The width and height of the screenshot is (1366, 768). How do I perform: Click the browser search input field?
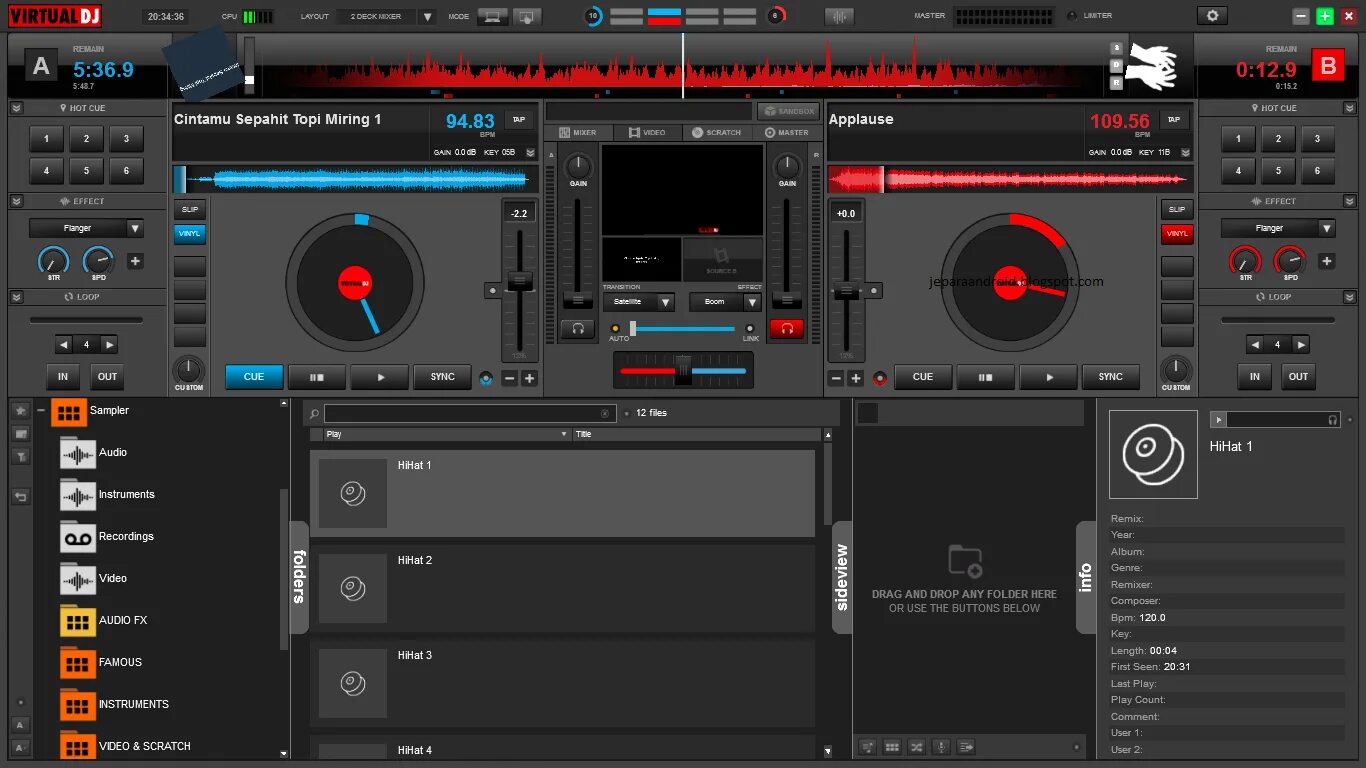point(469,413)
